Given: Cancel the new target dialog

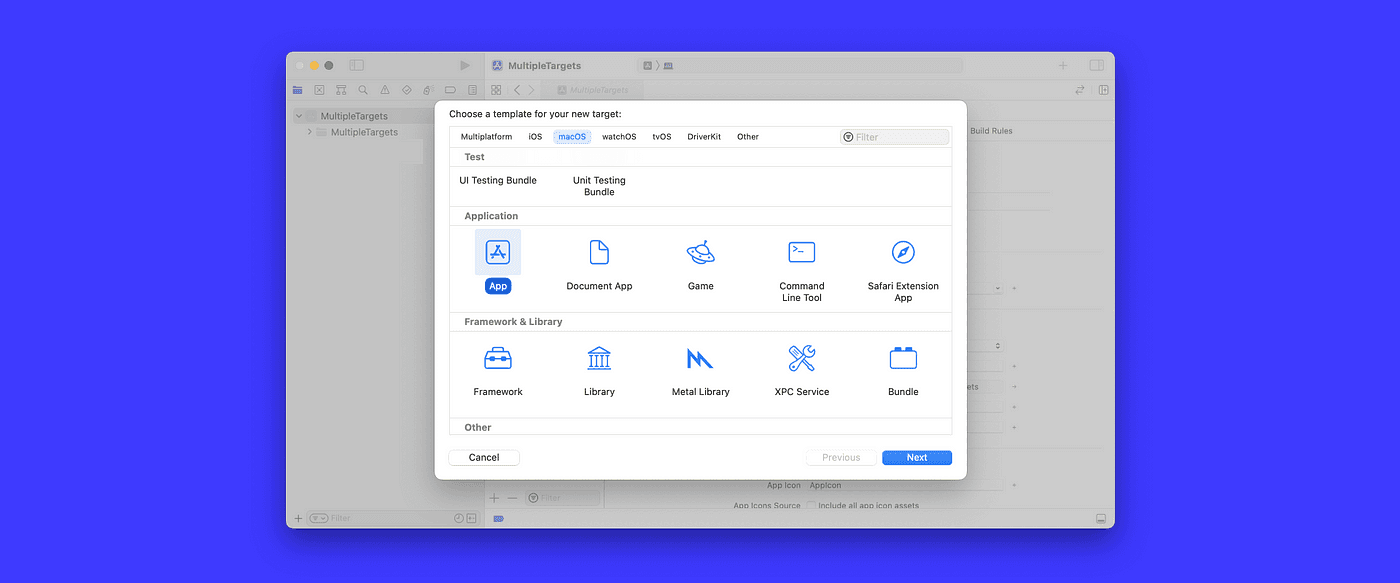Looking at the screenshot, I should (x=483, y=457).
